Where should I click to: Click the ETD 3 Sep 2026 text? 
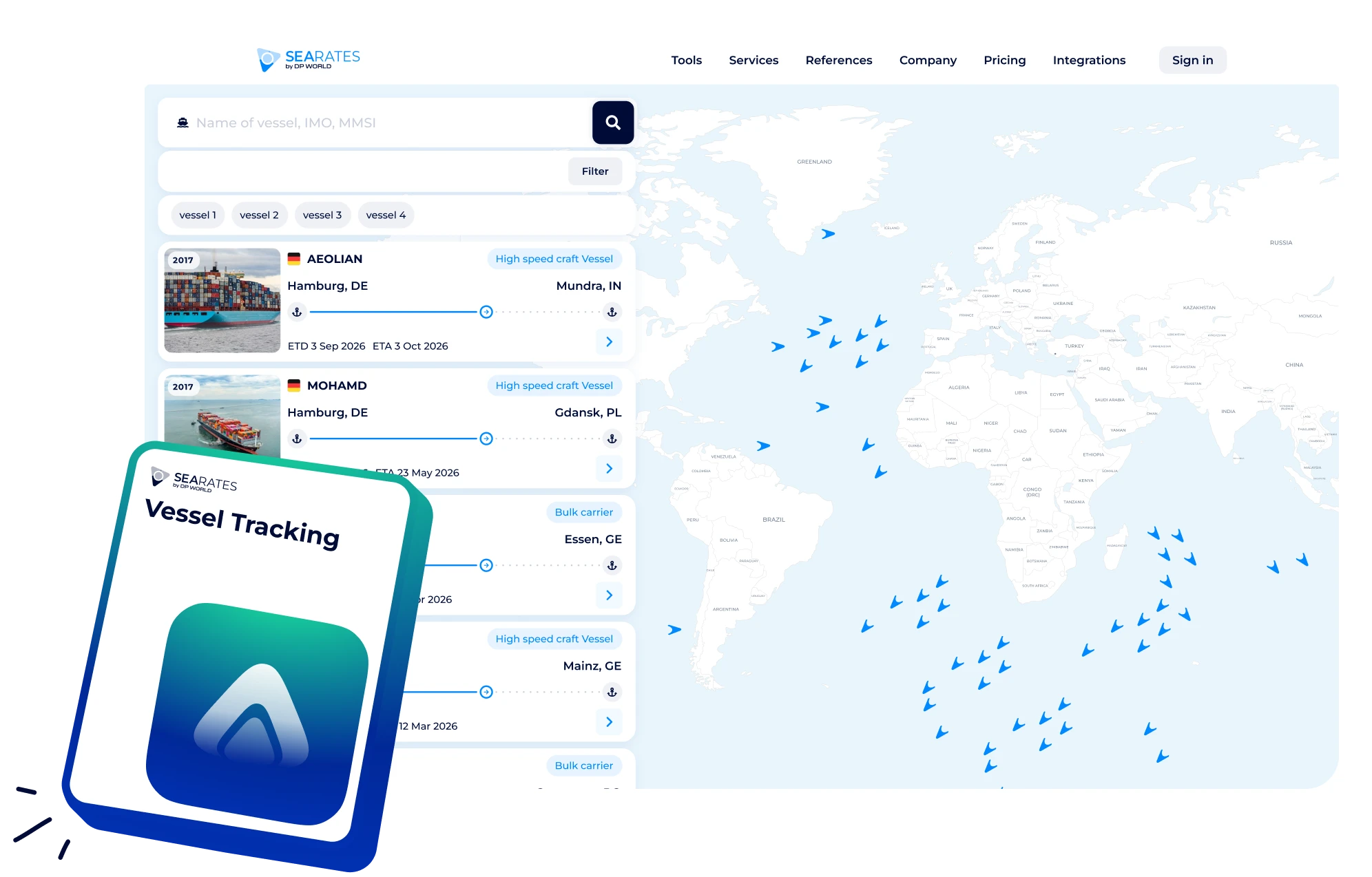click(326, 346)
